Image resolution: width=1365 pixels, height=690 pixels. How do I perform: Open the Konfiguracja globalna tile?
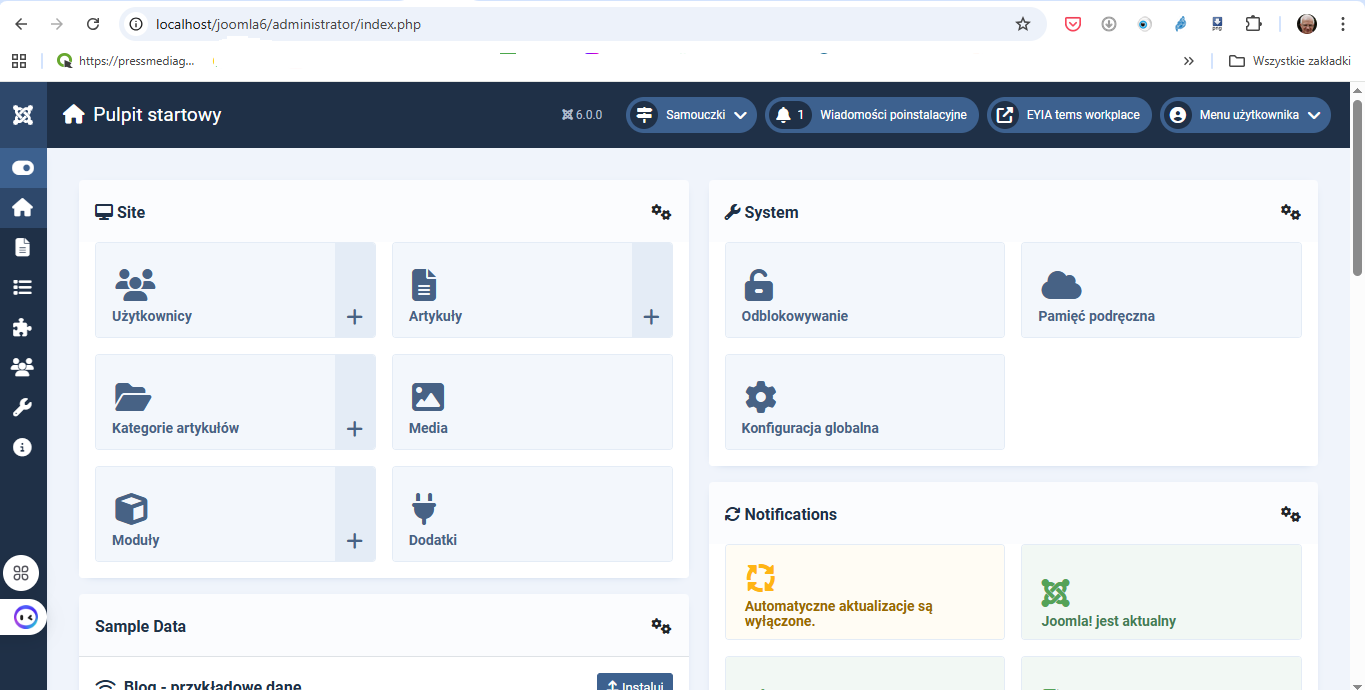click(864, 402)
